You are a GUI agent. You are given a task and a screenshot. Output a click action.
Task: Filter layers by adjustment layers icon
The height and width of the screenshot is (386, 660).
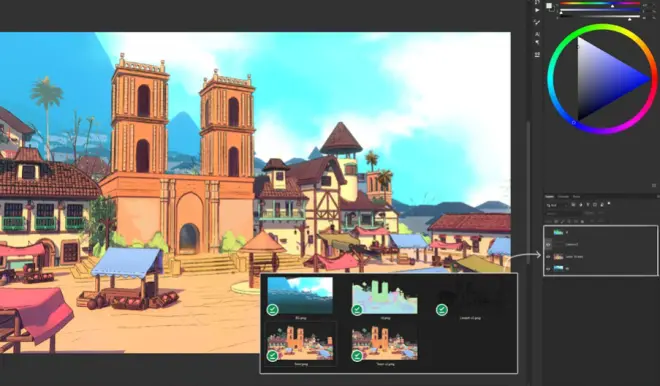coord(581,205)
